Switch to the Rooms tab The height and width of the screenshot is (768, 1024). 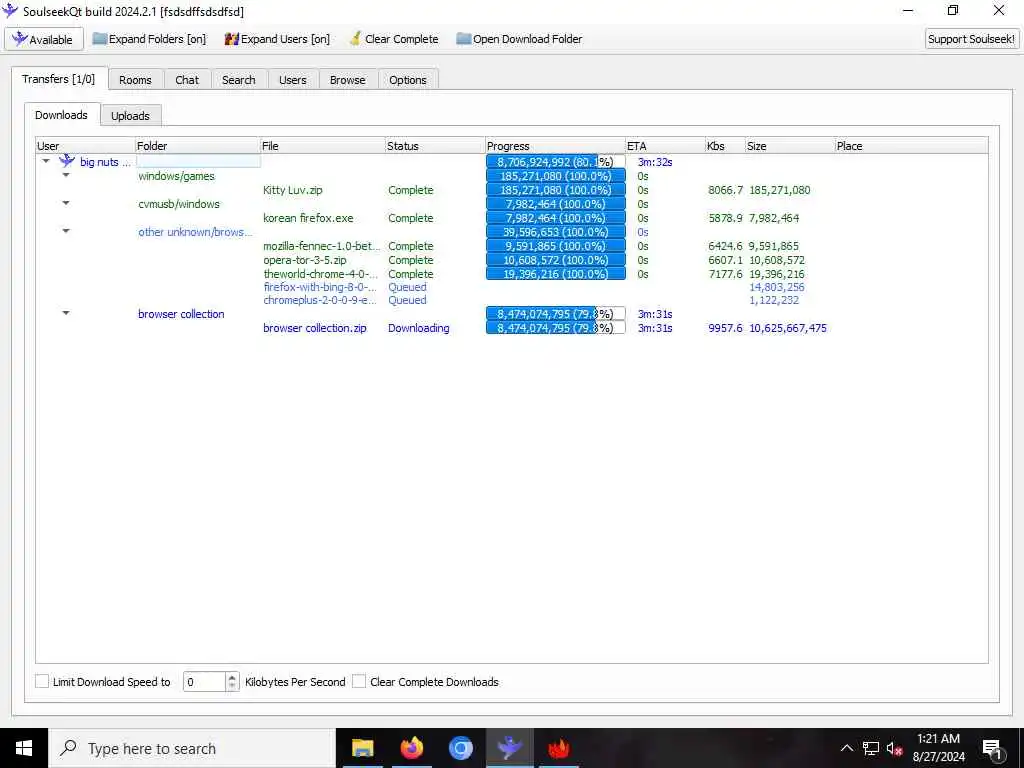click(x=136, y=80)
